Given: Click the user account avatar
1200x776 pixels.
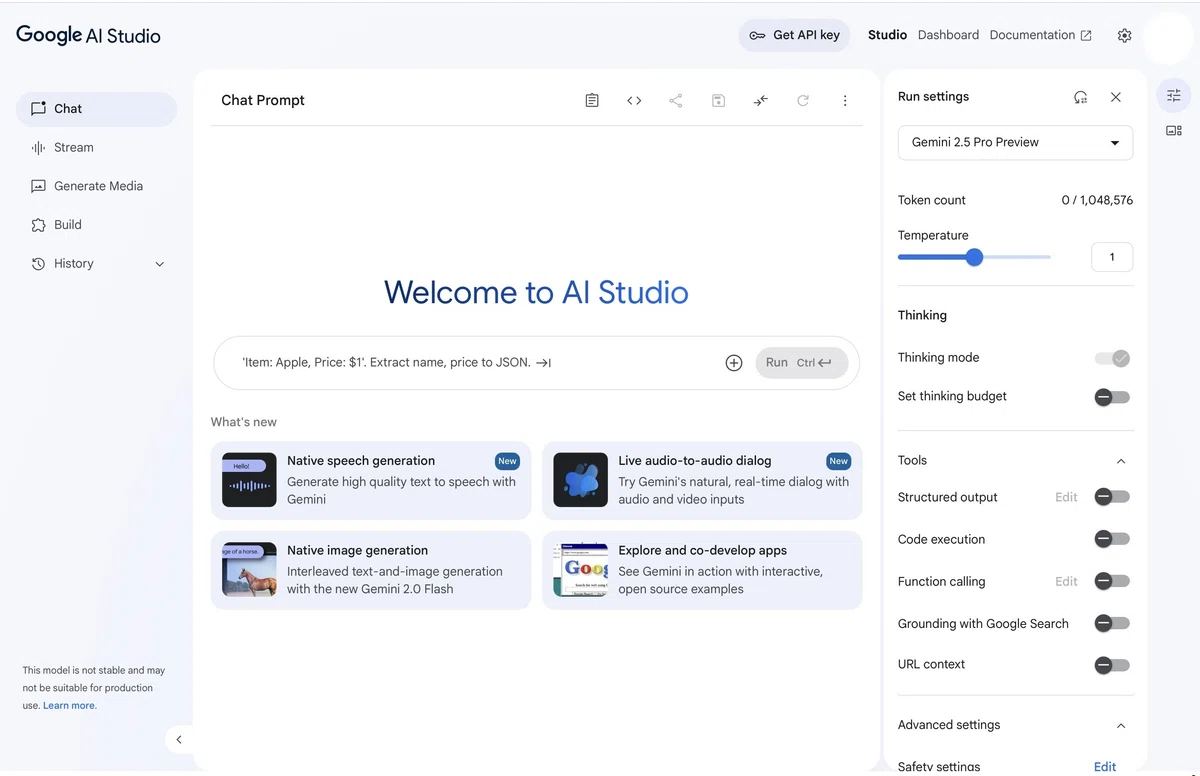Looking at the screenshot, I should tap(1168, 38).
